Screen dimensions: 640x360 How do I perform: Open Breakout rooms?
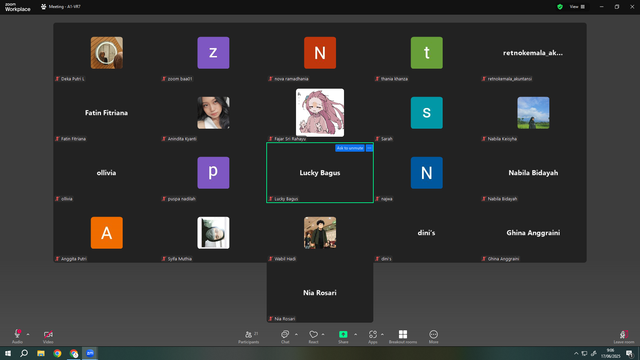click(403, 337)
